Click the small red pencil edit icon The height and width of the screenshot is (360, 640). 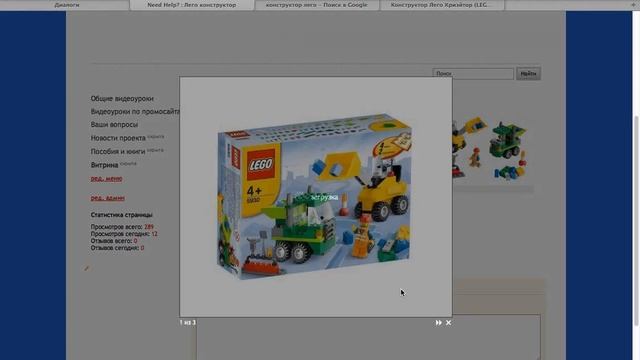pyautogui.click(x=87, y=269)
